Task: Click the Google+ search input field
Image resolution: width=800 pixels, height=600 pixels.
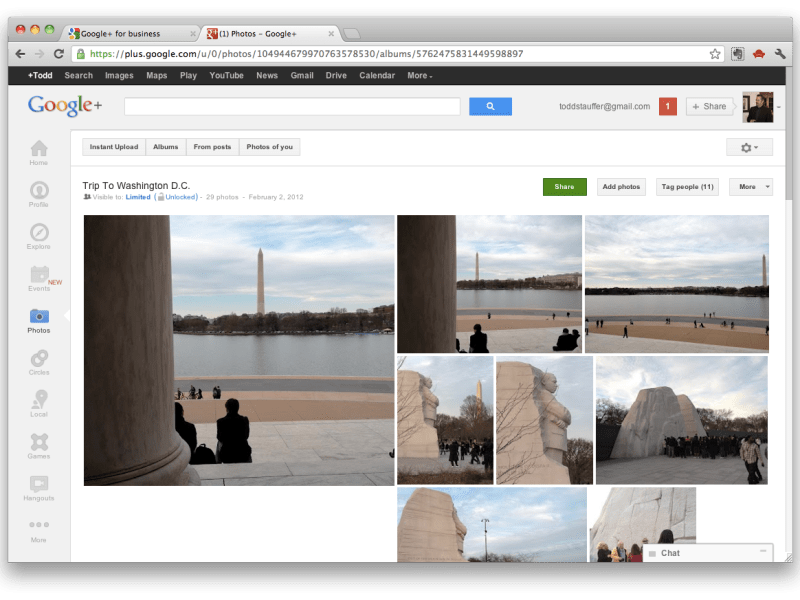Action: (x=292, y=106)
